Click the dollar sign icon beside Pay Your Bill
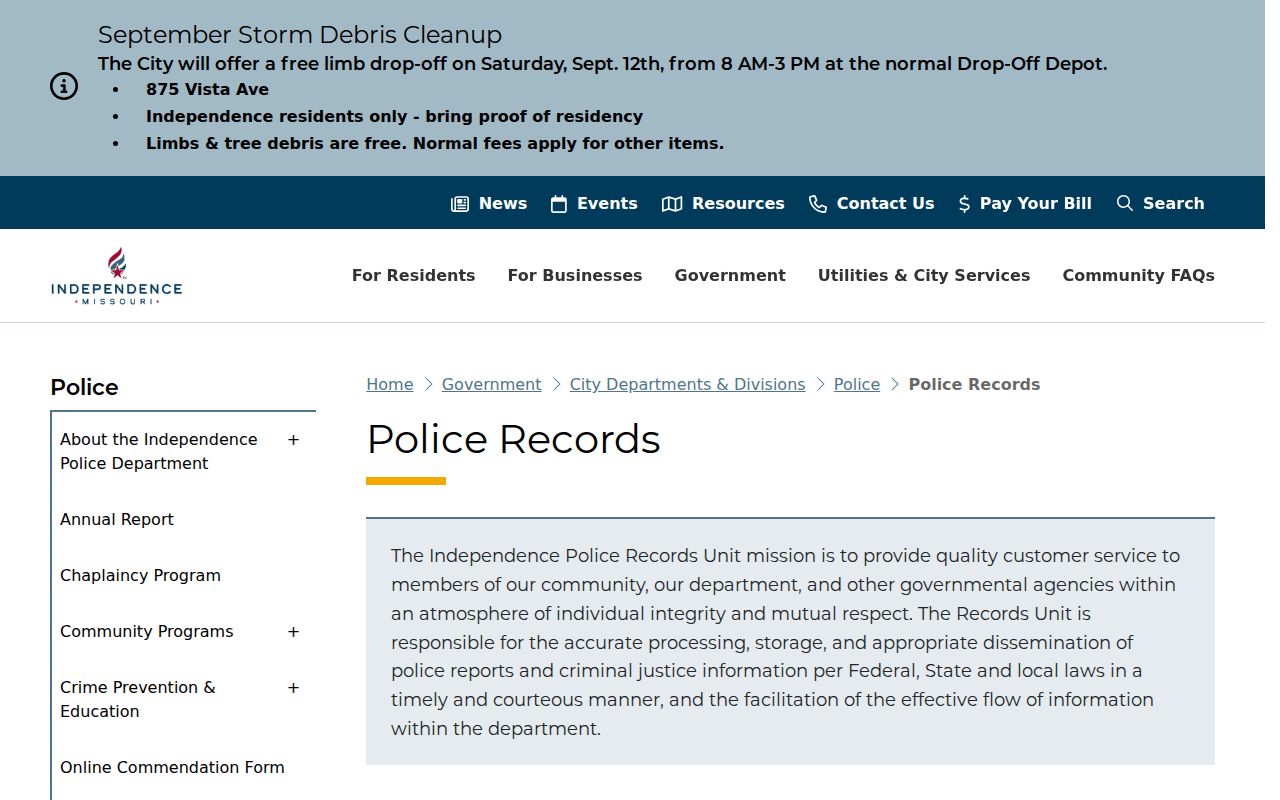The width and height of the screenshot is (1280, 800). [x=964, y=204]
